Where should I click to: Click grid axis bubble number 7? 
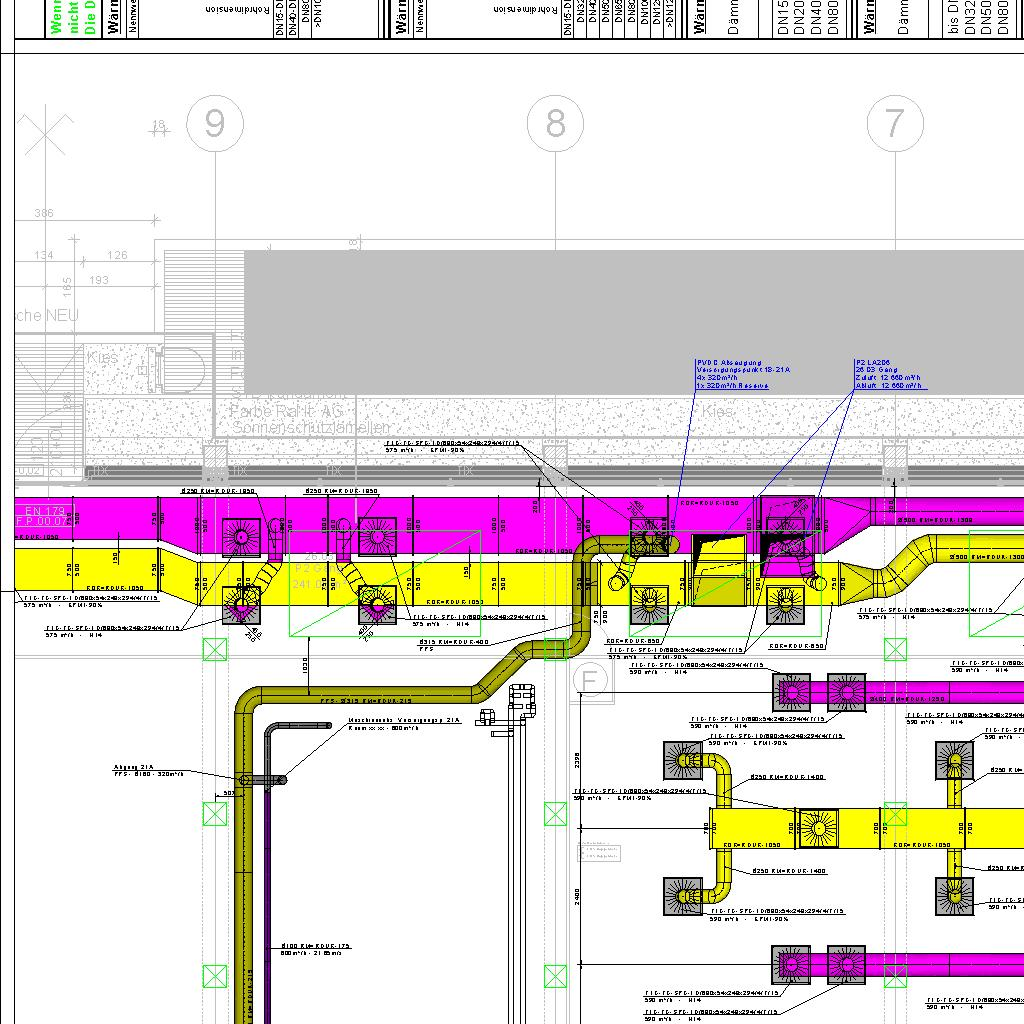[x=893, y=123]
